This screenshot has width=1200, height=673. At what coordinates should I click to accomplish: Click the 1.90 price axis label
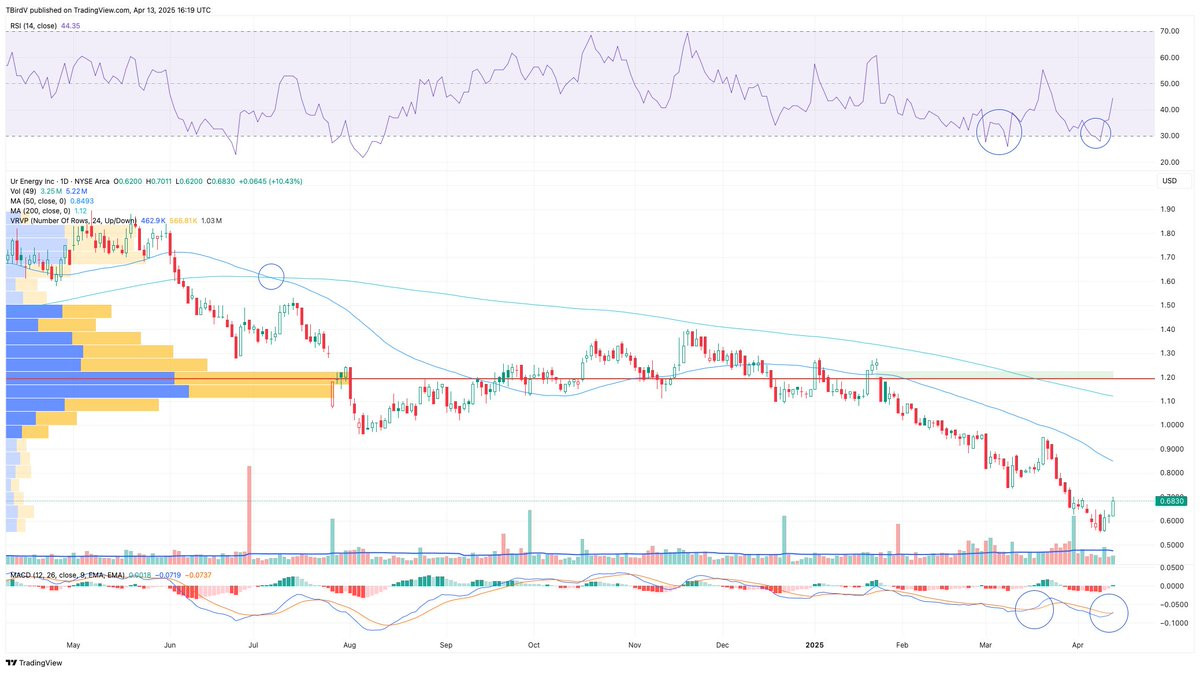[1167, 209]
